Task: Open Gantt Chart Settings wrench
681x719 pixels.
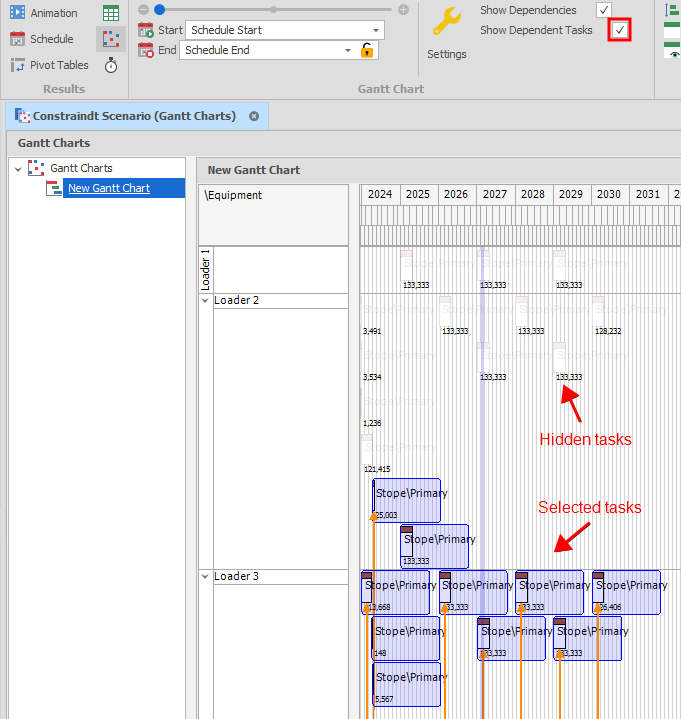Action: click(446, 21)
